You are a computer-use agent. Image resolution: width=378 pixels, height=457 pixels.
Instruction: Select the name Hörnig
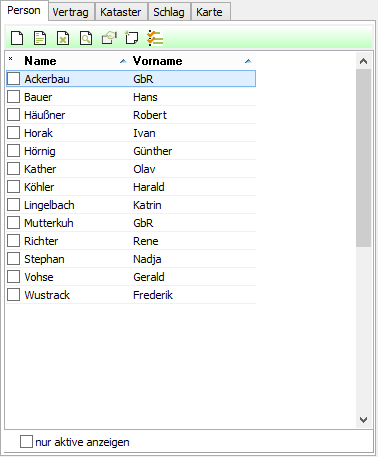point(40,151)
